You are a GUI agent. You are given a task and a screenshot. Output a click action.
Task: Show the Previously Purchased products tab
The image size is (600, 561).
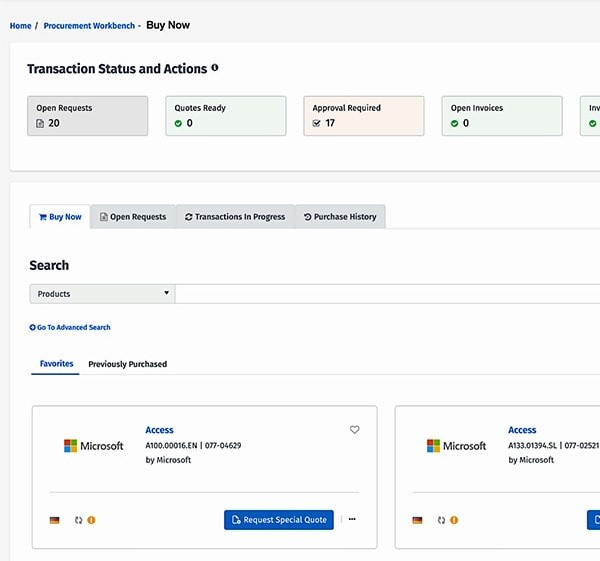(127, 364)
